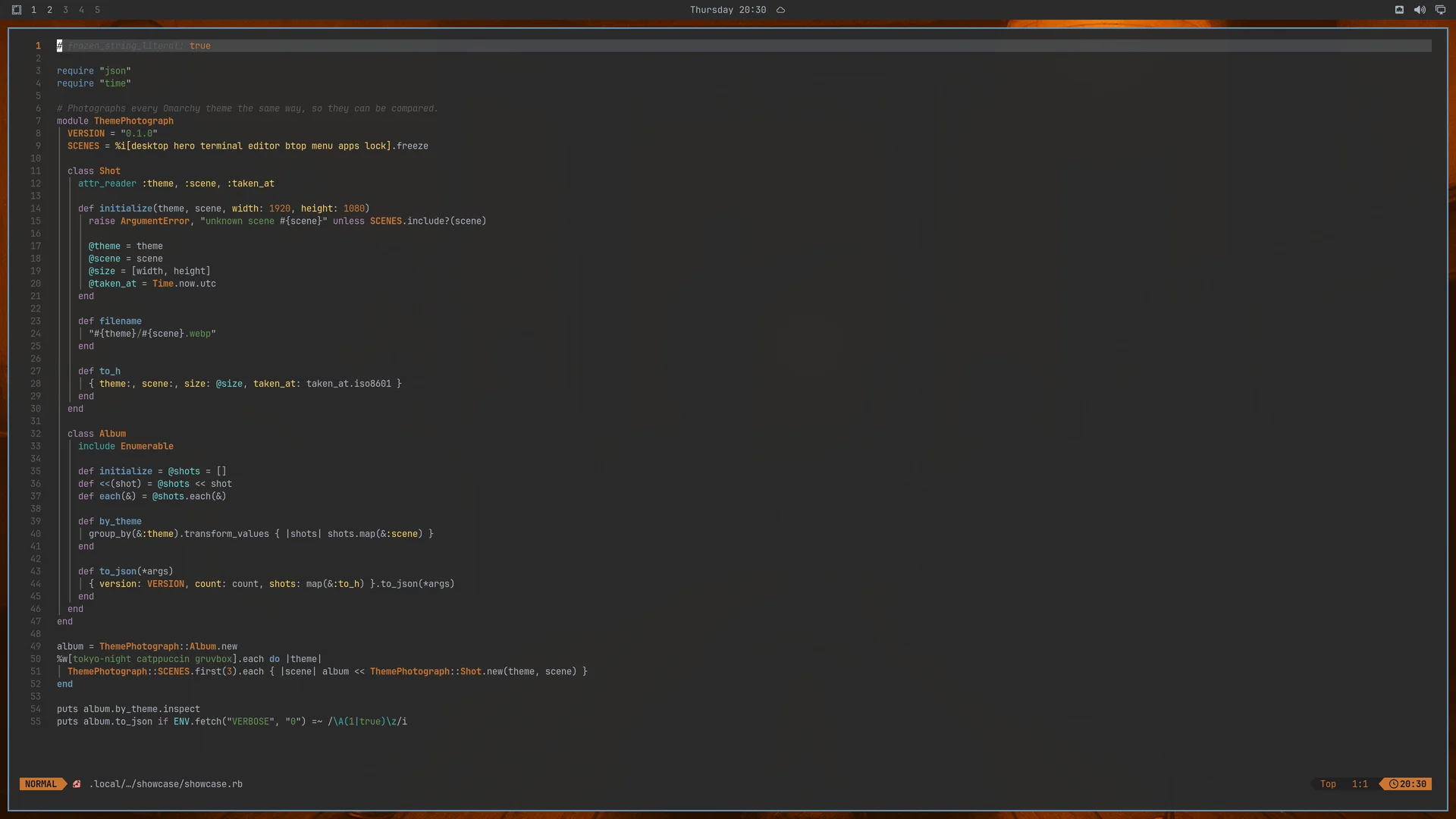Viewport: 1456px width, 819px height.
Task: Click the weather cloud icon beside the clock
Action: coord(780,10)
